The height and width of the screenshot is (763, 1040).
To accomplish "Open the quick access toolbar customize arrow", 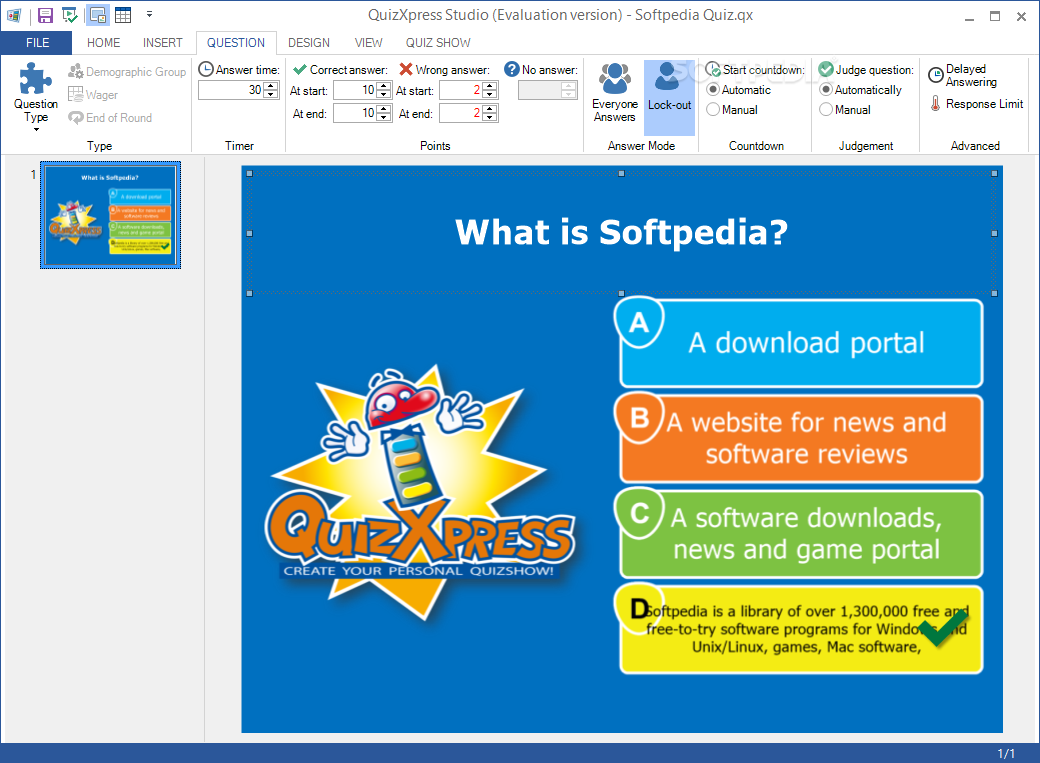I will click(149, 14).
